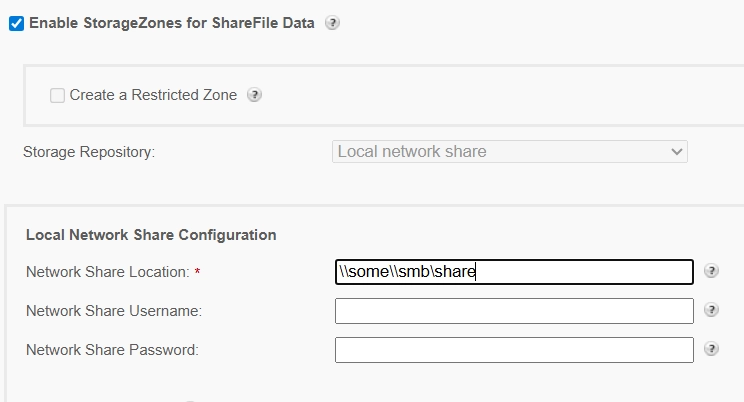The height and width of the screenshot is (402, 744).
Task: Show help for Network Share Location
Action: tap(711, 271)
